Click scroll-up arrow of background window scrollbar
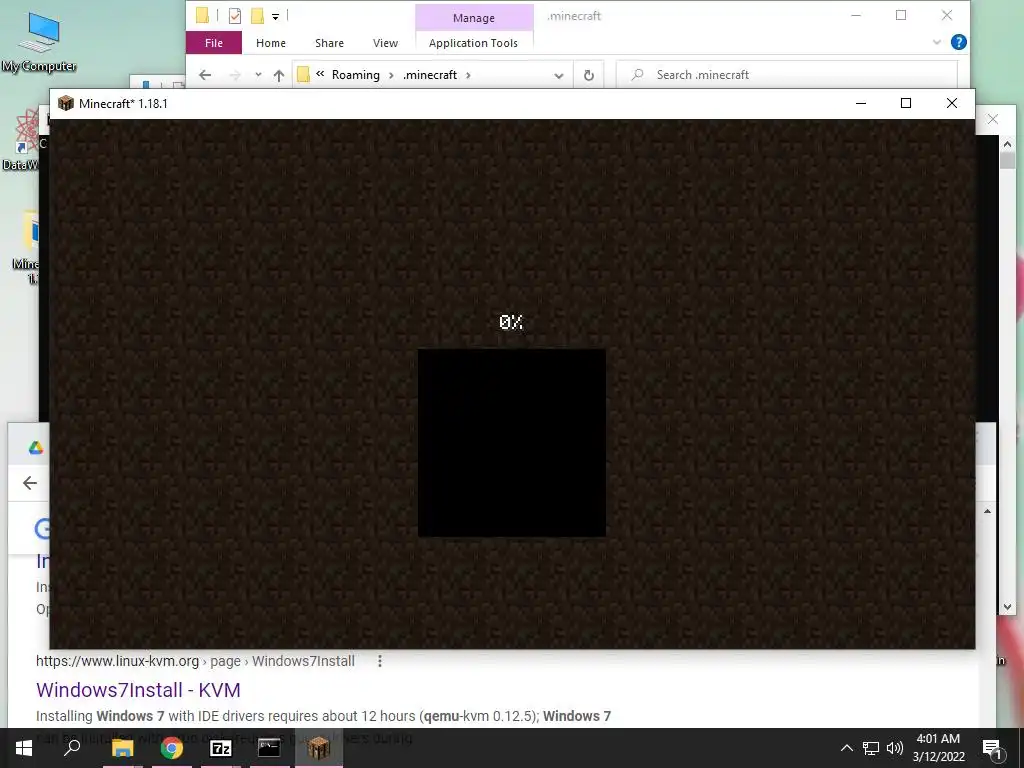 1007,144
